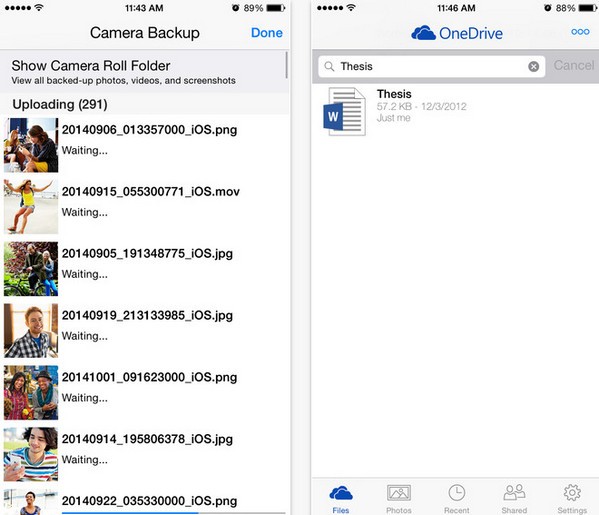Select file name 20140919_213133985_iOS.jpg
599x515 pixels.
(147, 316)
